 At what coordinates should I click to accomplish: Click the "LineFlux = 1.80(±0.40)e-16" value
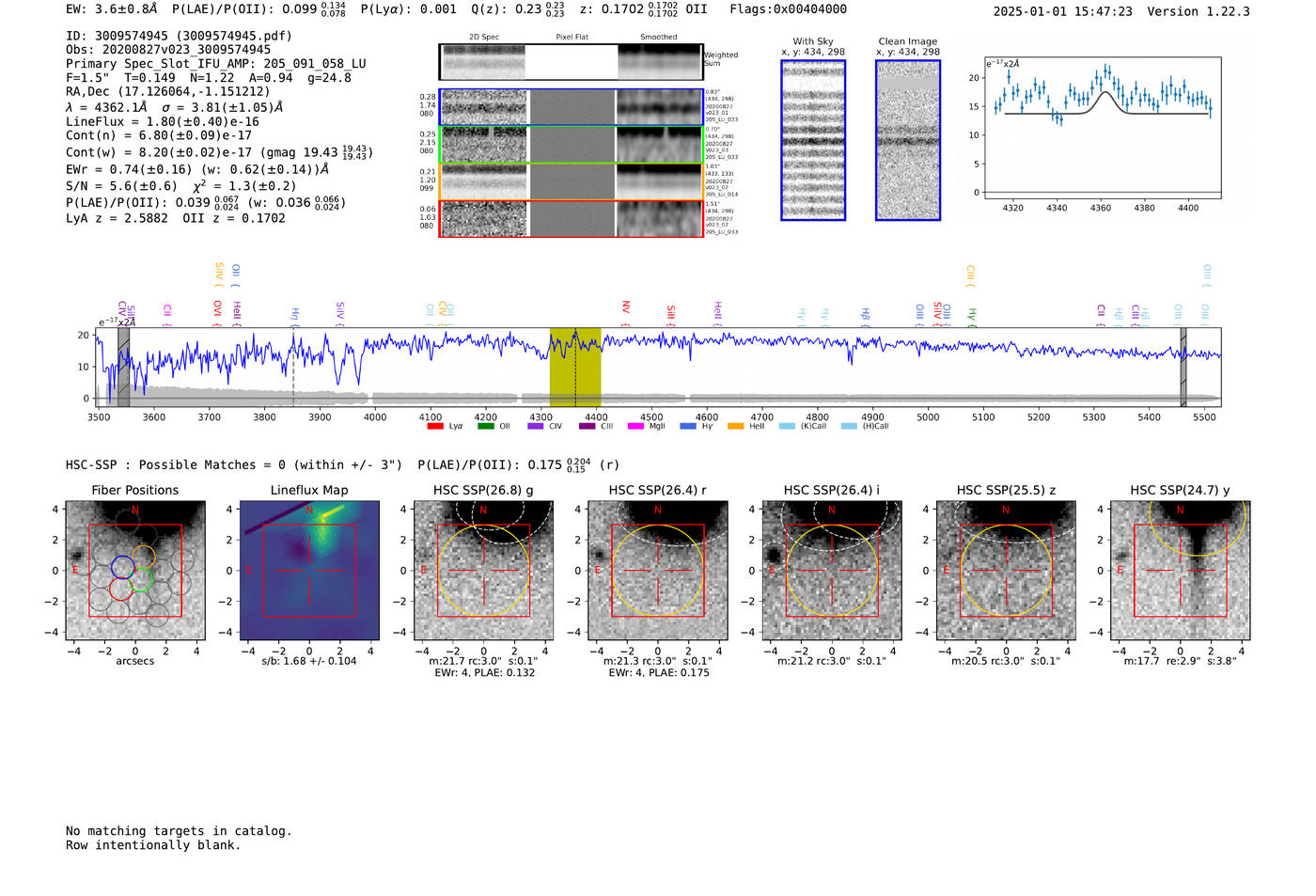[163, 122]
